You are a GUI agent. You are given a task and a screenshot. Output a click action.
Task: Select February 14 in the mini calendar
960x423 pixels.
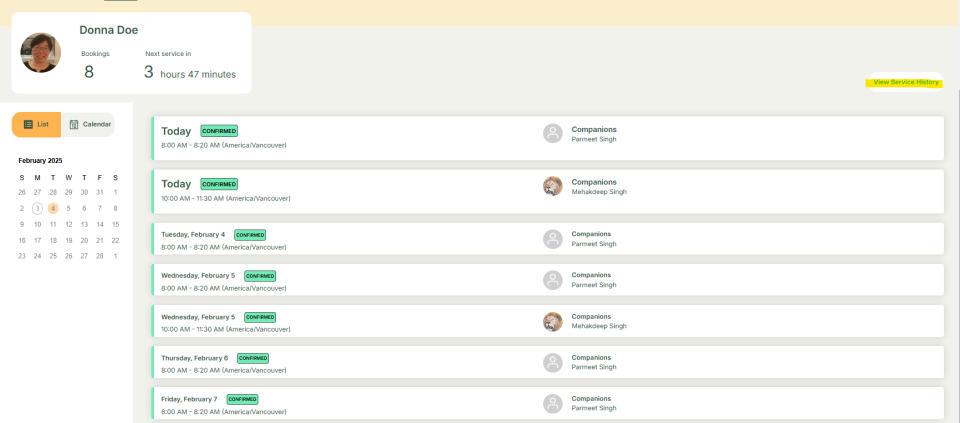(100, 224)
